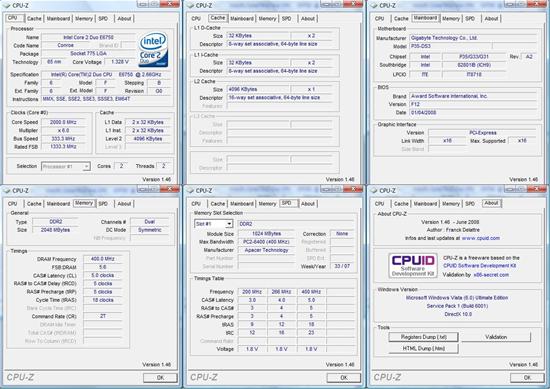
Task: Click the HTML Dump (.htm) button
Action: 423,349
